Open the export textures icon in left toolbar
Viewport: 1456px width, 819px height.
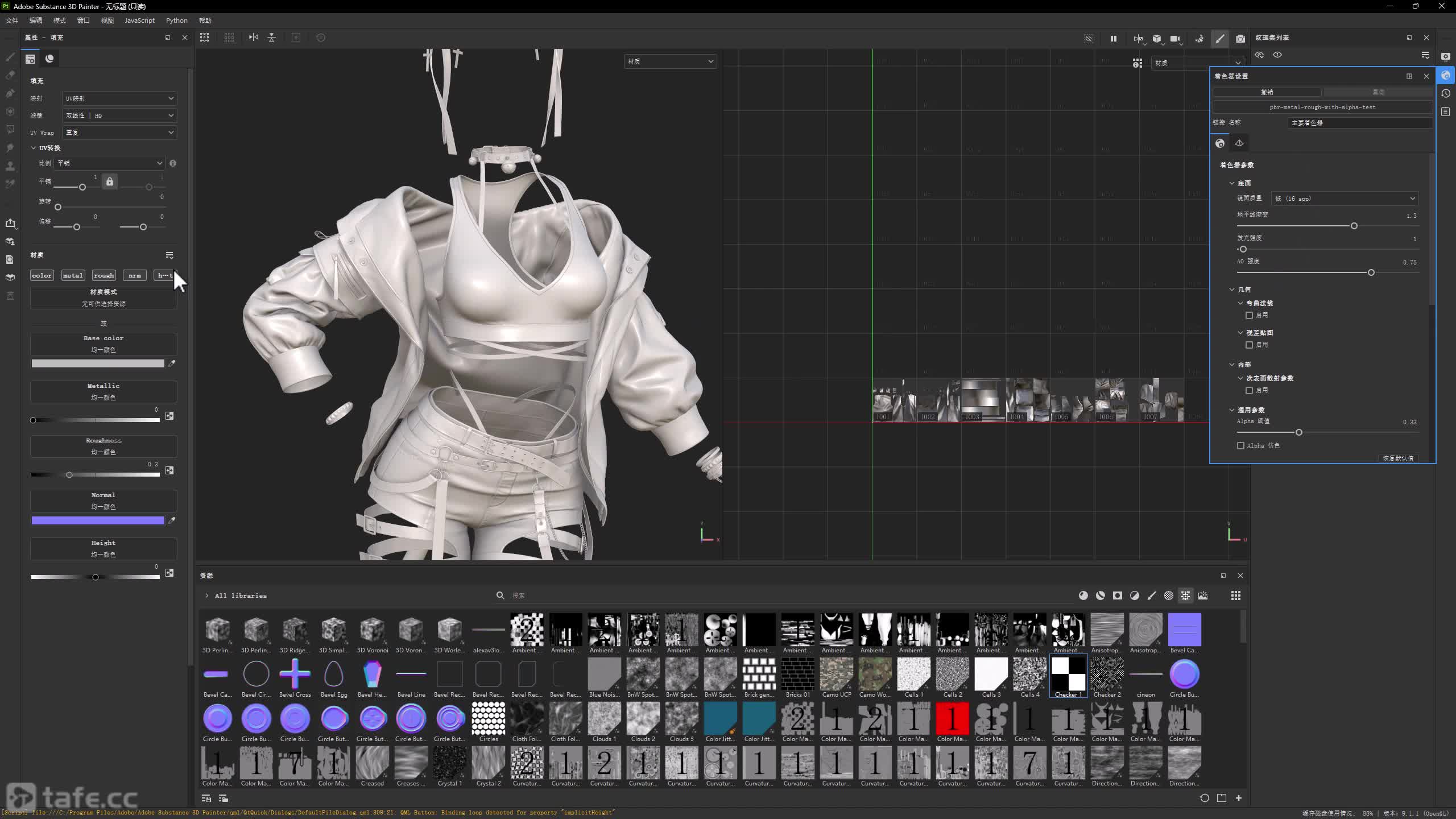pyautogui.click(x=10, y=223)
